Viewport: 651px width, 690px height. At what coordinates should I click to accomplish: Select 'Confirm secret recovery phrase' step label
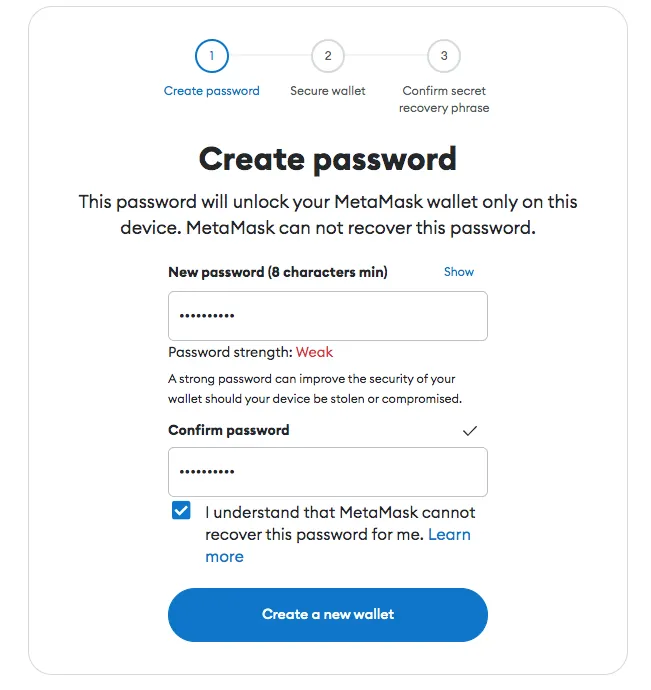444,99
